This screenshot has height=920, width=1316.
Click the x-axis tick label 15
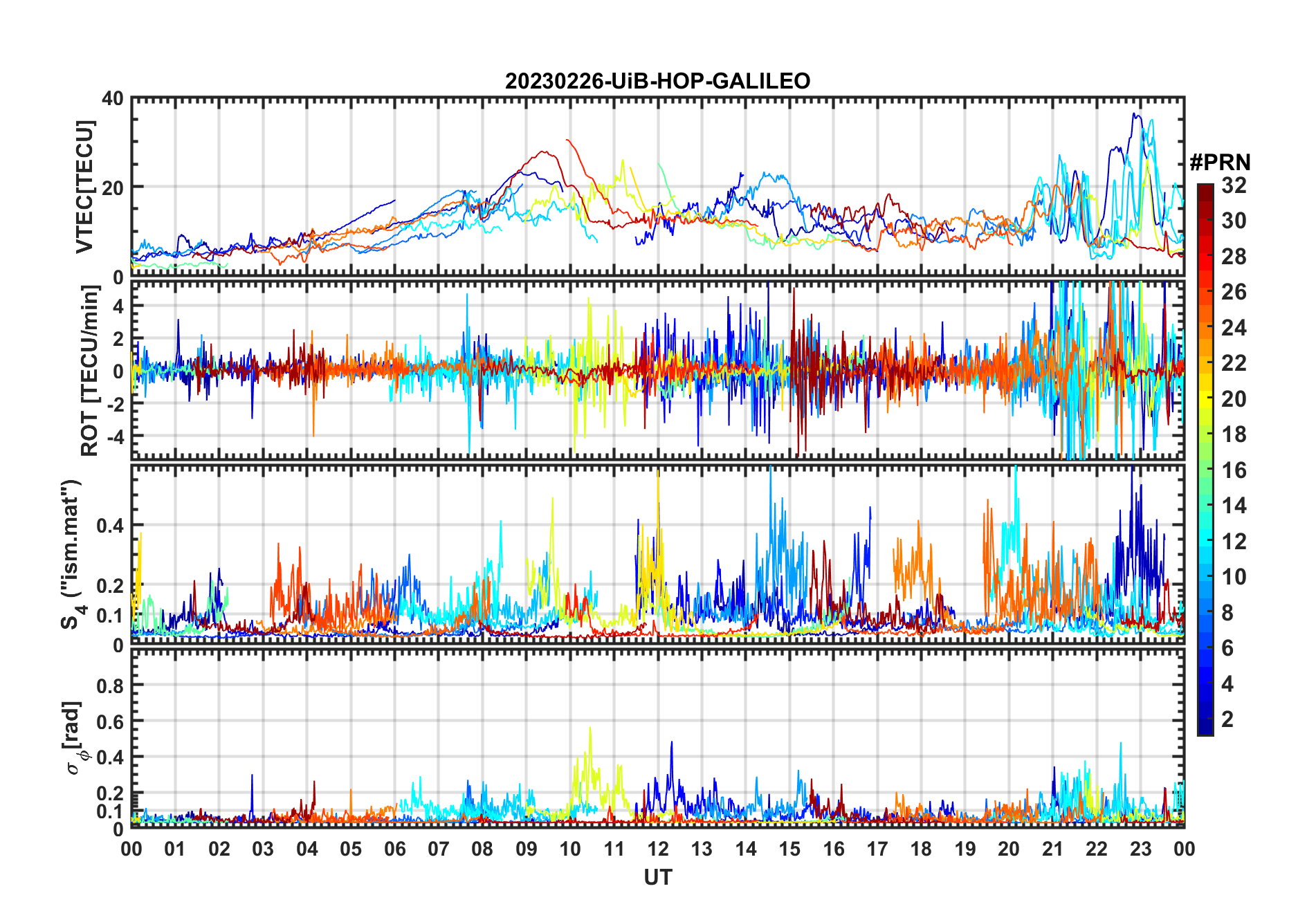(789, 849)
